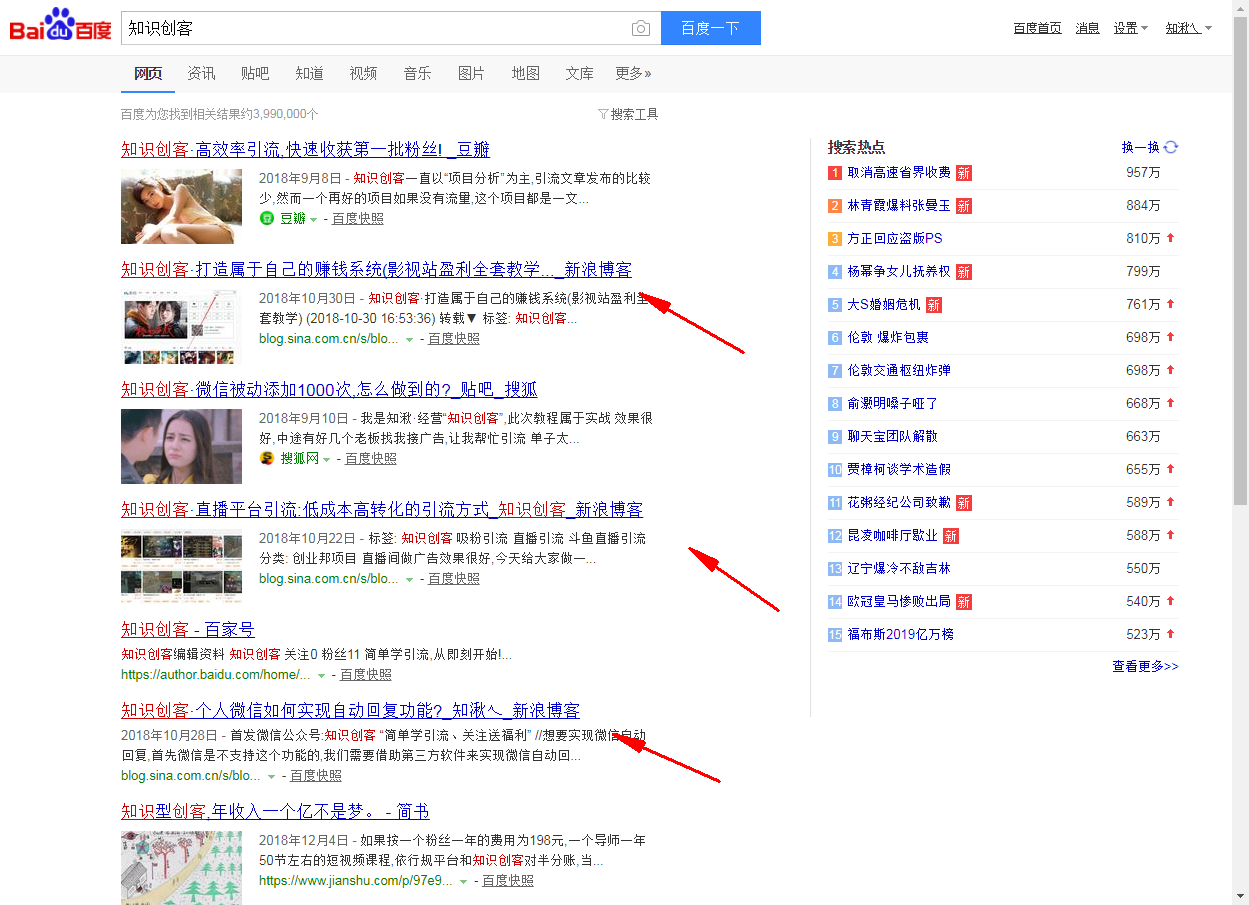This screenshot has height=905, width=1249.
Task: Click thumbnail of the 豆瓣 result
Action: tap(181, 206)
